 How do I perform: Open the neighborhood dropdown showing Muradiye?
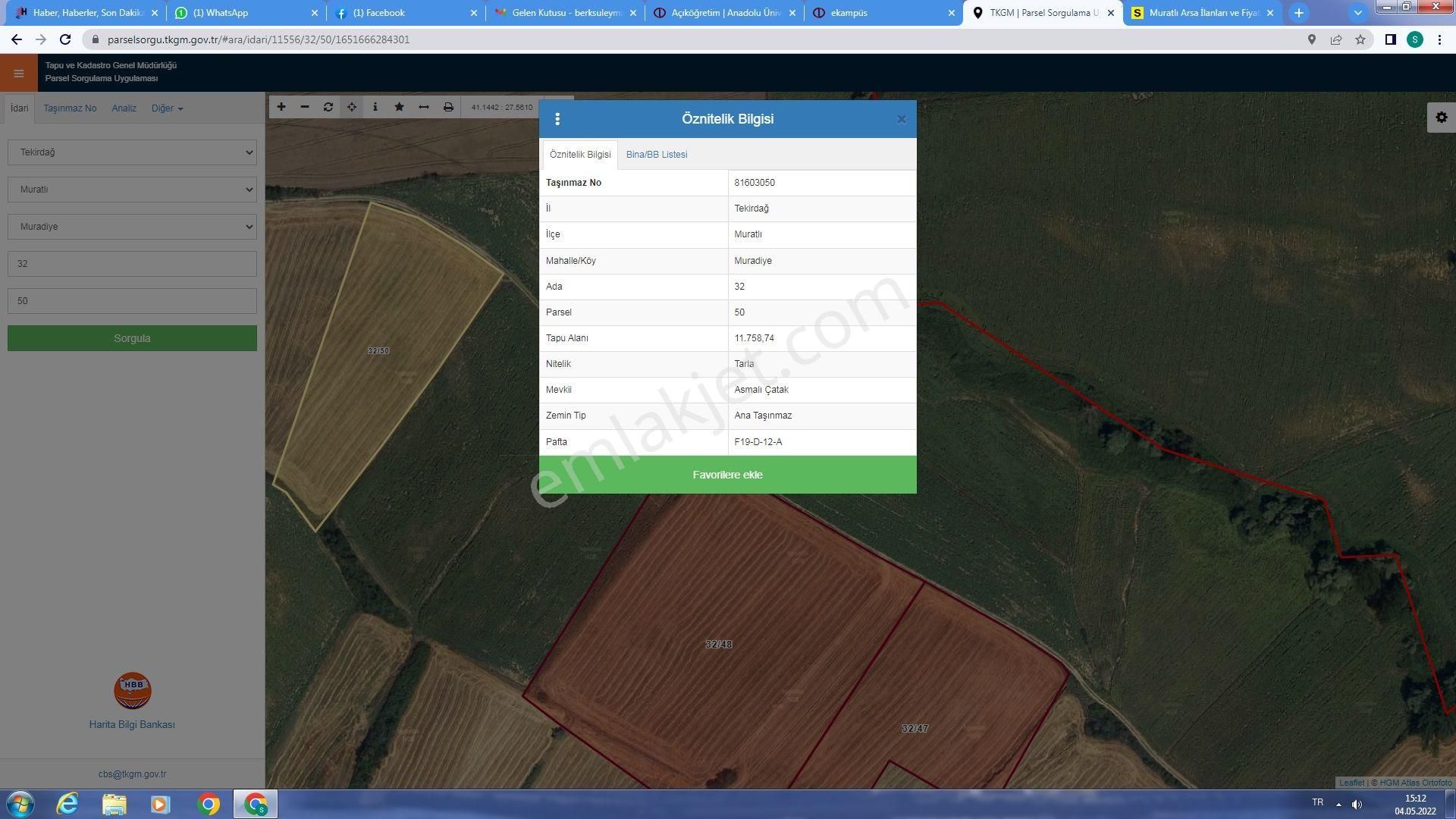click(x=132, y=227)
